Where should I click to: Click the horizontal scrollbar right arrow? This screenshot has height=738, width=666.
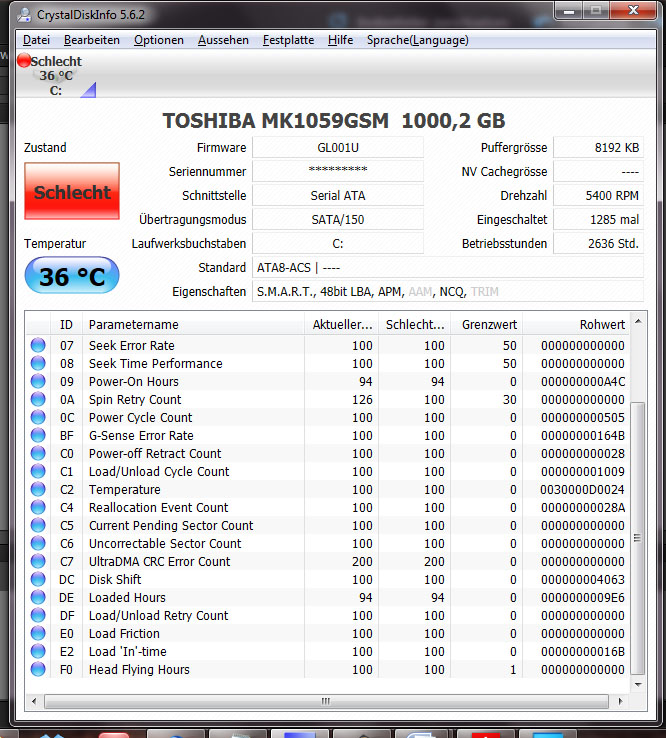point(620,701)
